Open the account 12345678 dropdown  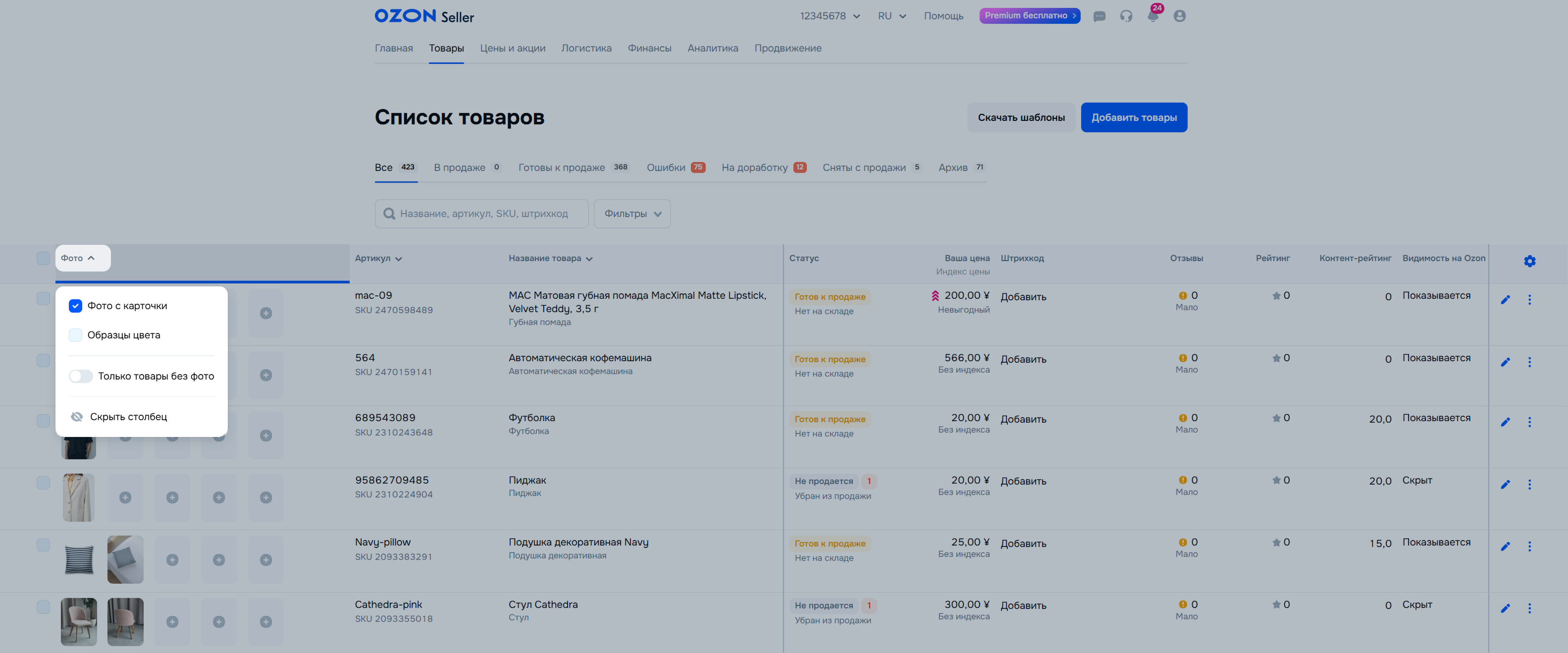click(830, 16)
